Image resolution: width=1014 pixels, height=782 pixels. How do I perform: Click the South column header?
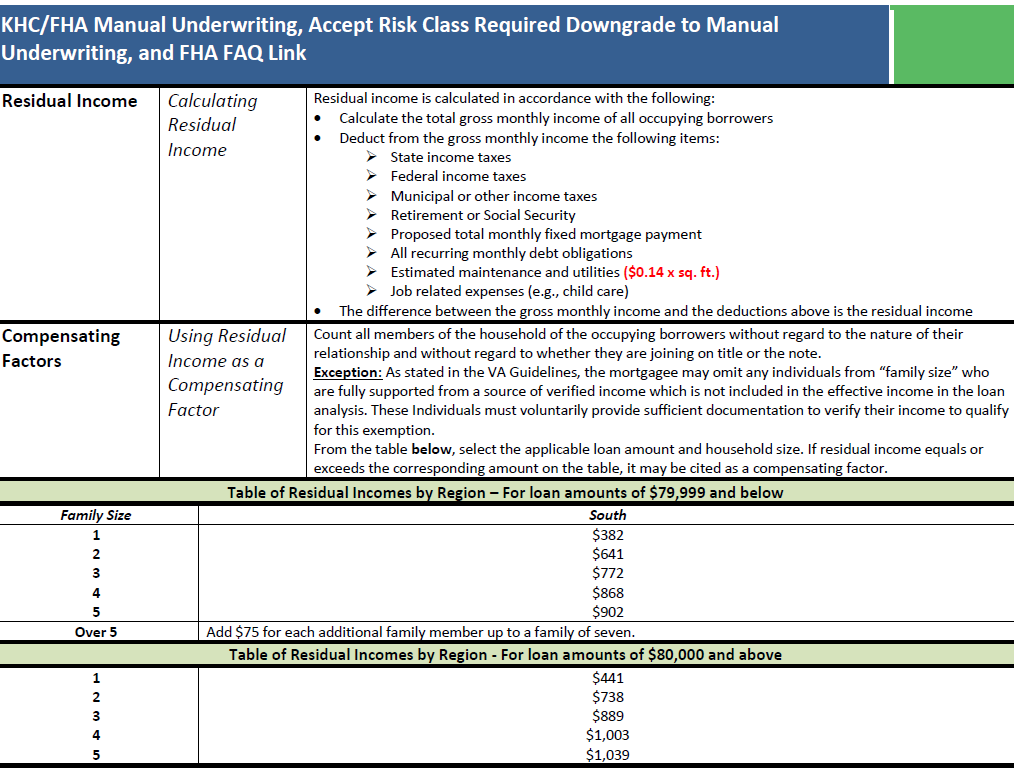click(609, 515)
